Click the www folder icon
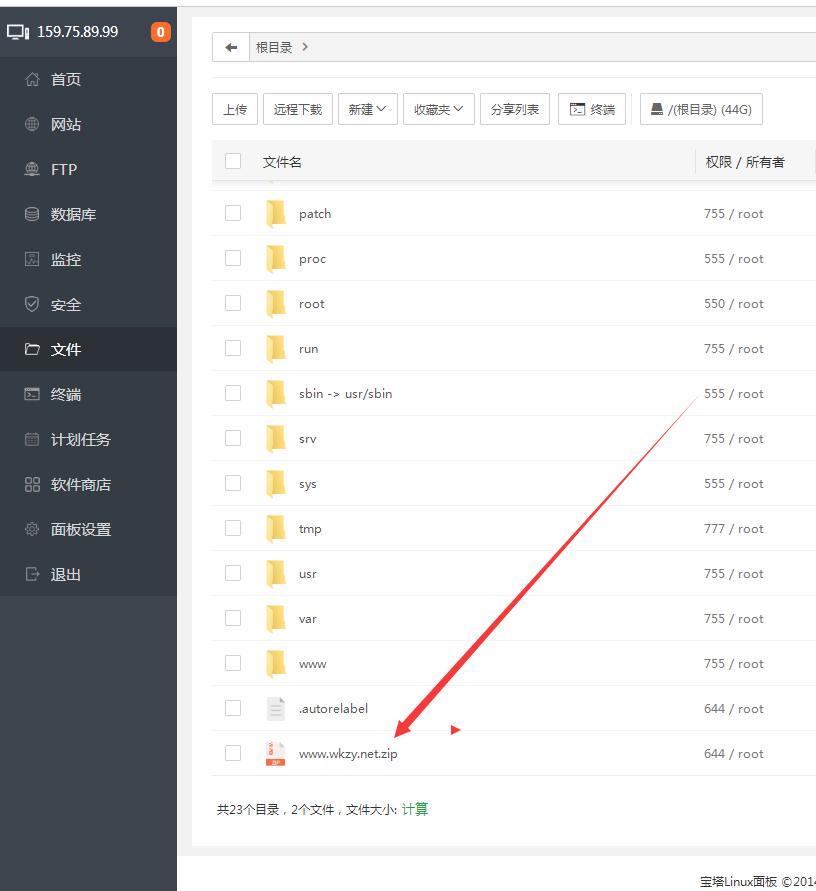Screen dimensions: 816x891 pyautogui.click(x=276, y=664)
